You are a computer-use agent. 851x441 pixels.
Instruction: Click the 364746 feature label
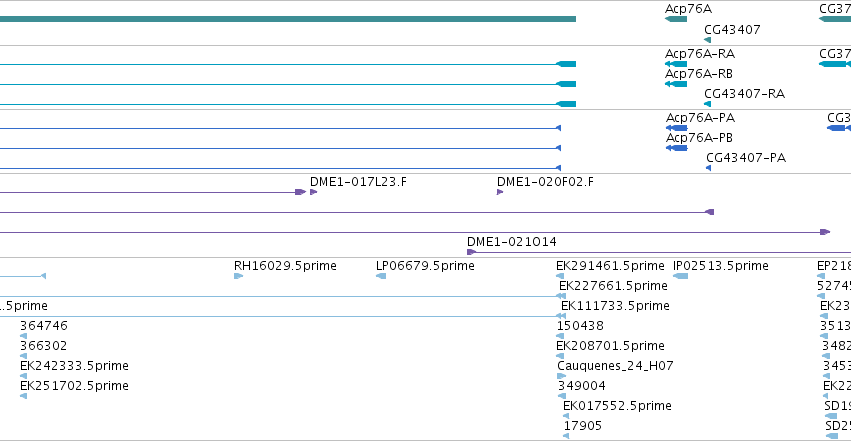tap(43, 326)
